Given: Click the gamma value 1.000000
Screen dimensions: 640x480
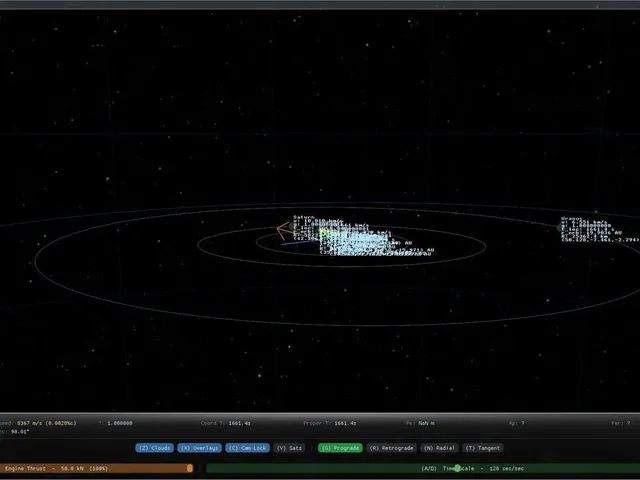Looking at the screenshot, I should [120, 423].
